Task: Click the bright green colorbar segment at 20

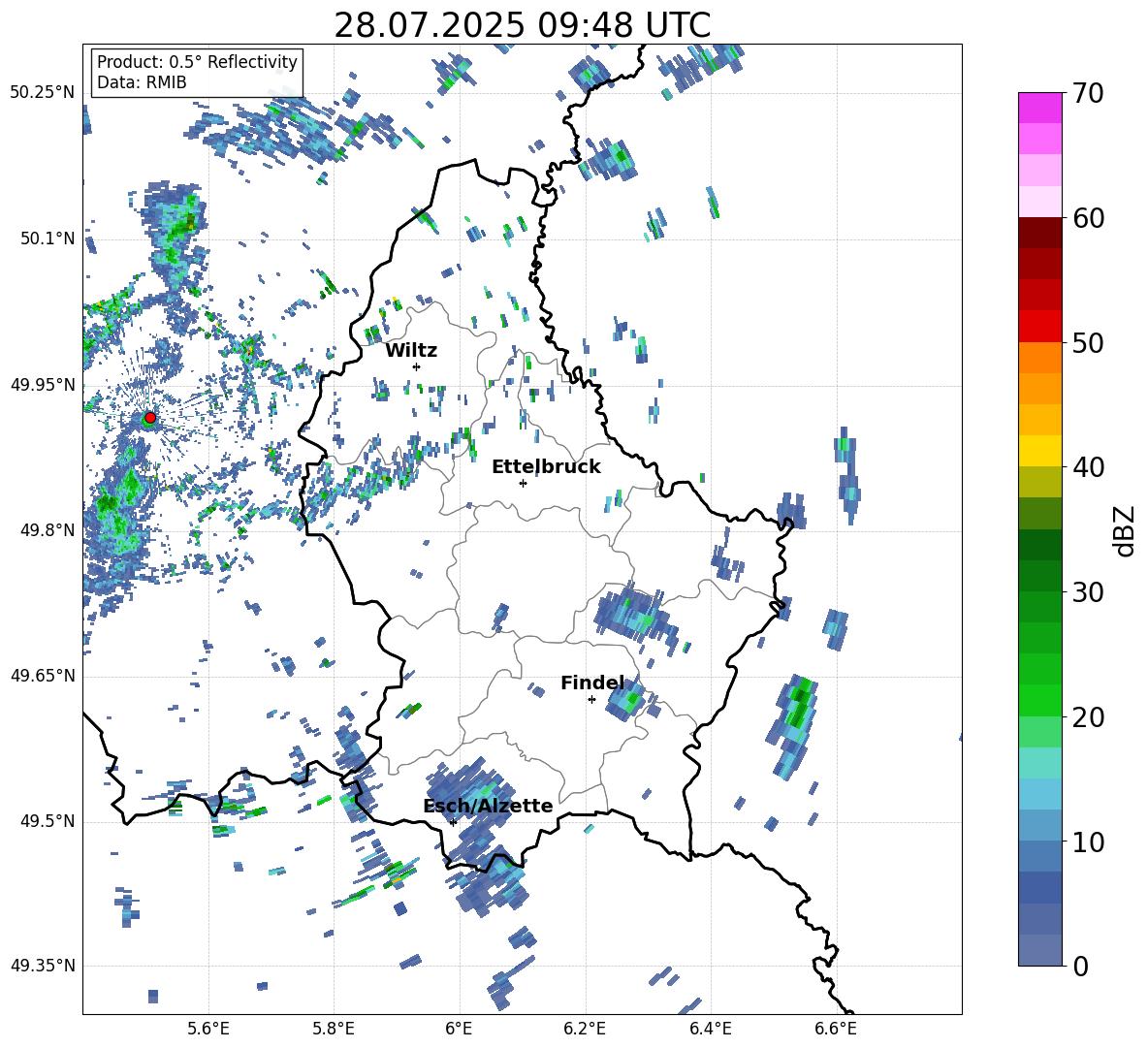Action: [1039, 700]
